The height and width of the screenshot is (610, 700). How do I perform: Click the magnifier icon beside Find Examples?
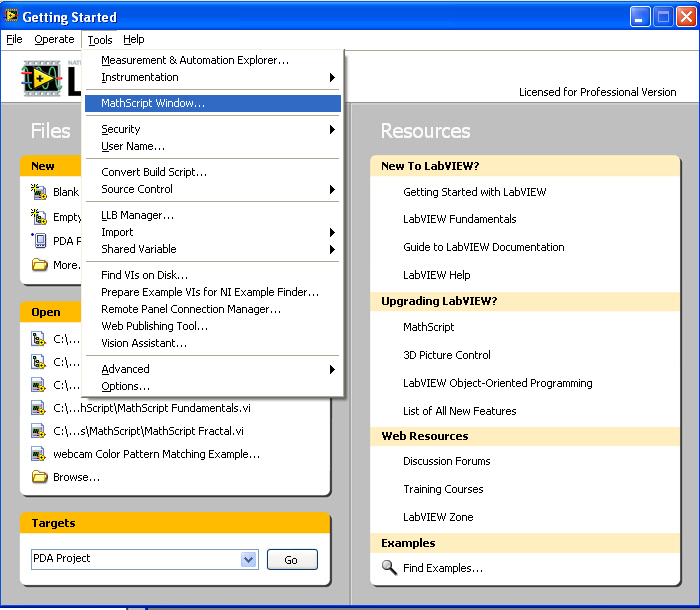point(389,568)
